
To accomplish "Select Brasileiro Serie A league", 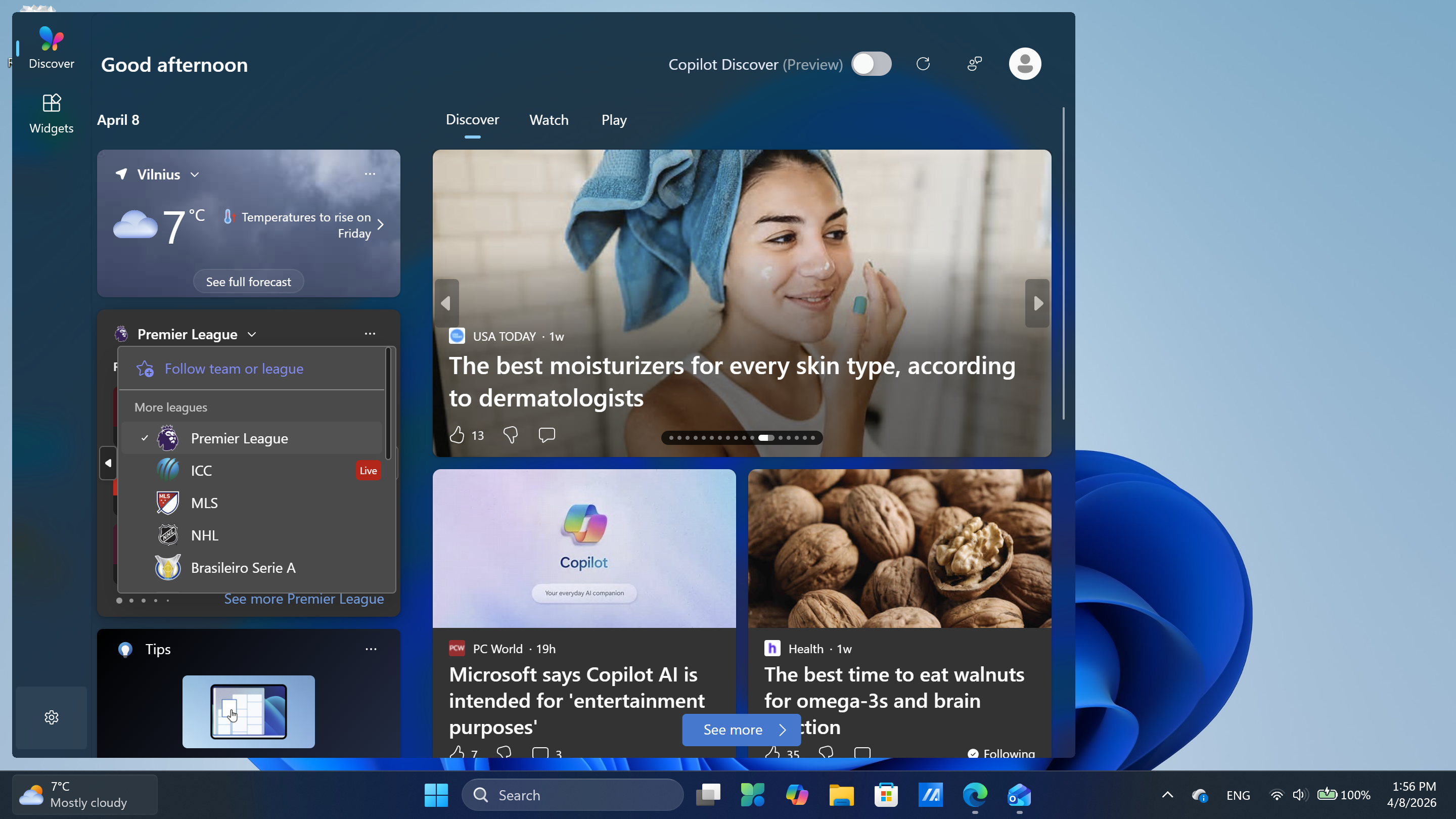I will tap(252, 567).
